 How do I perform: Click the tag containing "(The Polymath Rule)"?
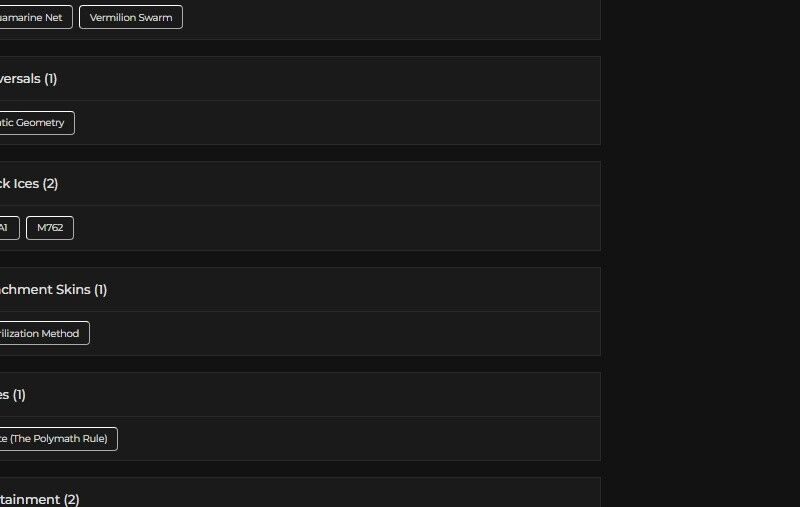(56, 439)
